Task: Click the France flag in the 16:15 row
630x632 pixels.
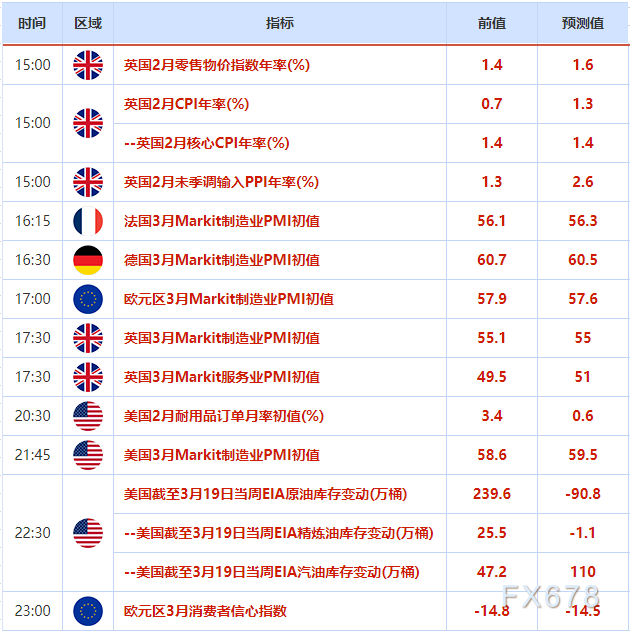Action: (88, 221)
